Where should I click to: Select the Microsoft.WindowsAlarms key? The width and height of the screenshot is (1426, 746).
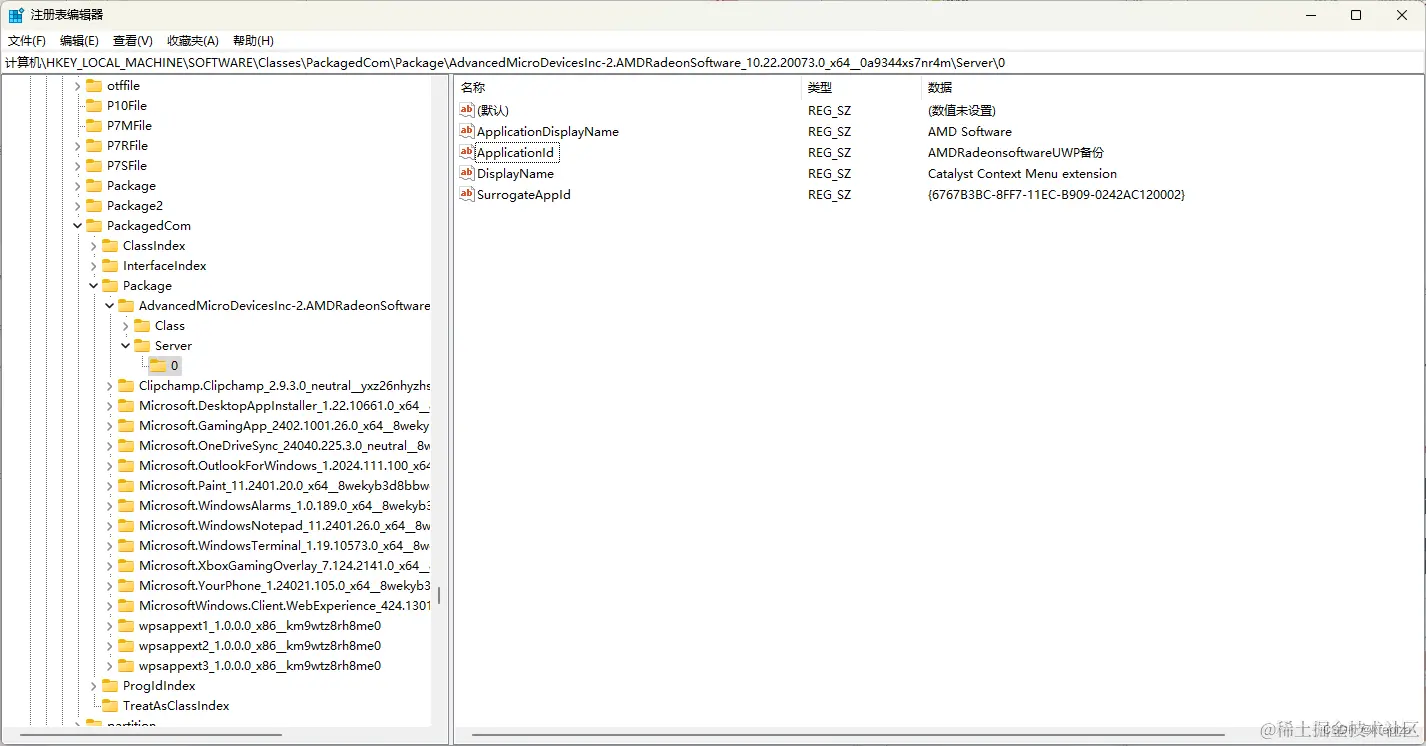pyautogui.click(x=284, y=506)
